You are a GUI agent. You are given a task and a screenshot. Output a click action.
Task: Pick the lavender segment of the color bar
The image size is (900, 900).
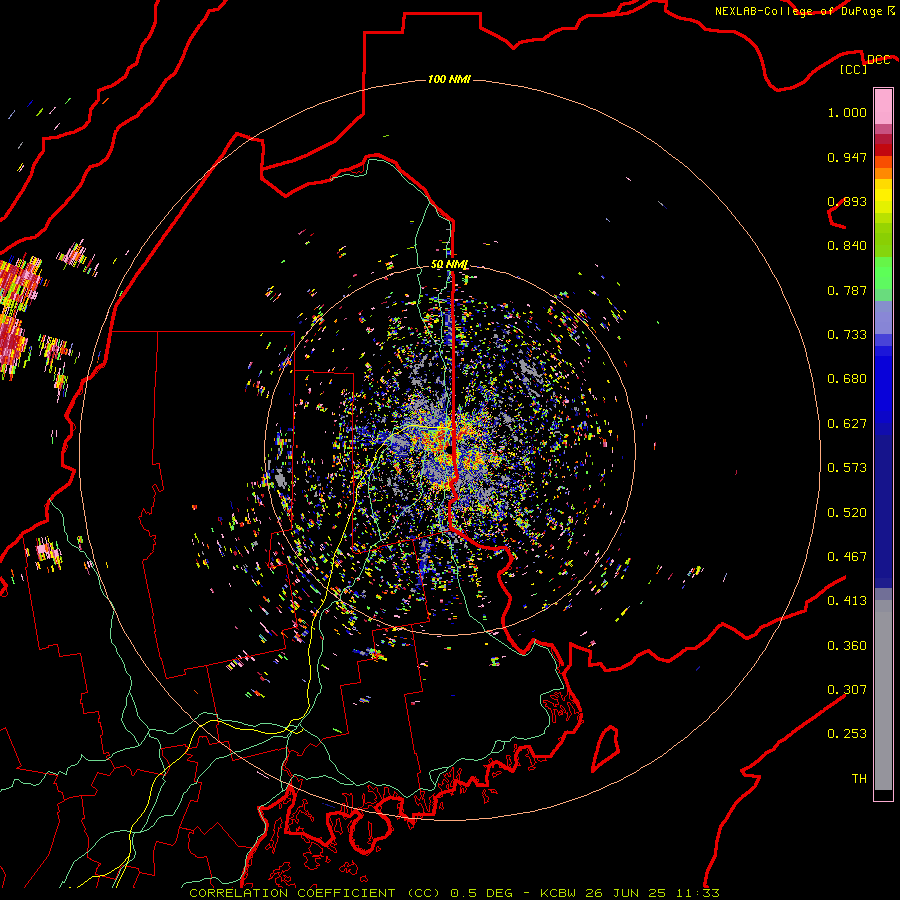tap(883, 317)
